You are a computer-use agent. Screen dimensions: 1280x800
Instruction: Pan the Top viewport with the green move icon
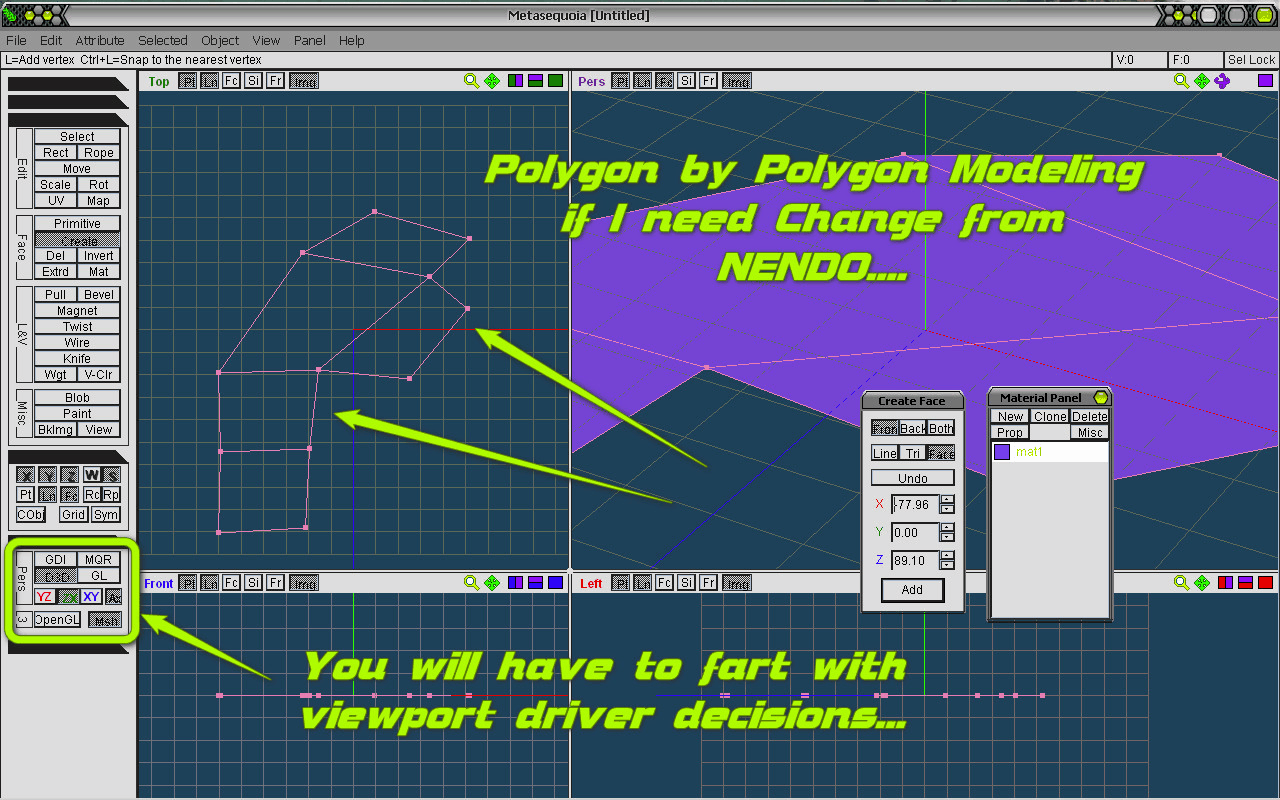click(492, 81)
